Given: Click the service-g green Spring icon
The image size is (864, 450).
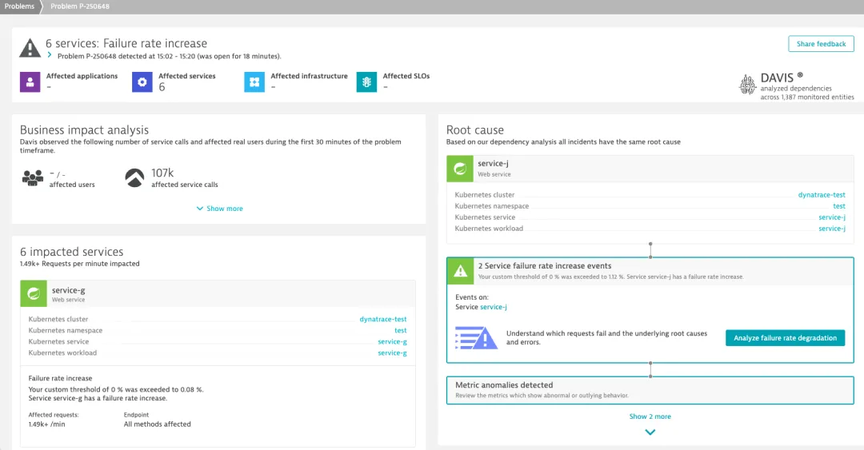Looking at the screenshot, I should (x=34, y=294).
